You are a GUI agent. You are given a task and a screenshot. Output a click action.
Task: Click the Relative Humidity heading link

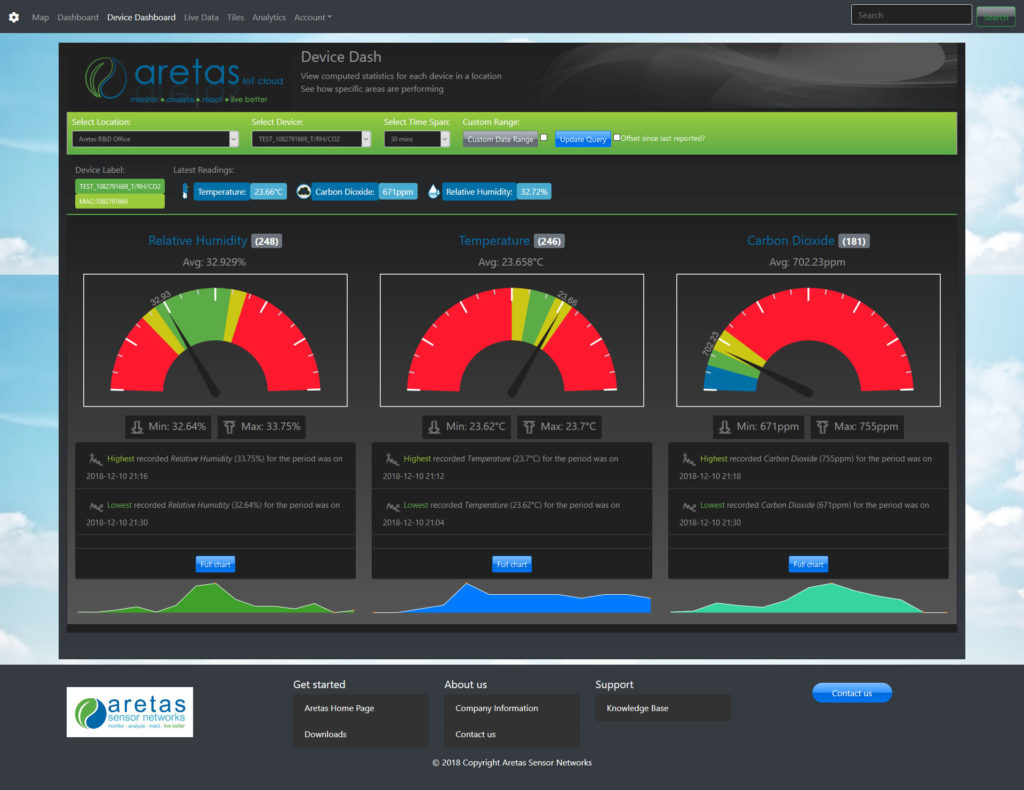(198, 241)
